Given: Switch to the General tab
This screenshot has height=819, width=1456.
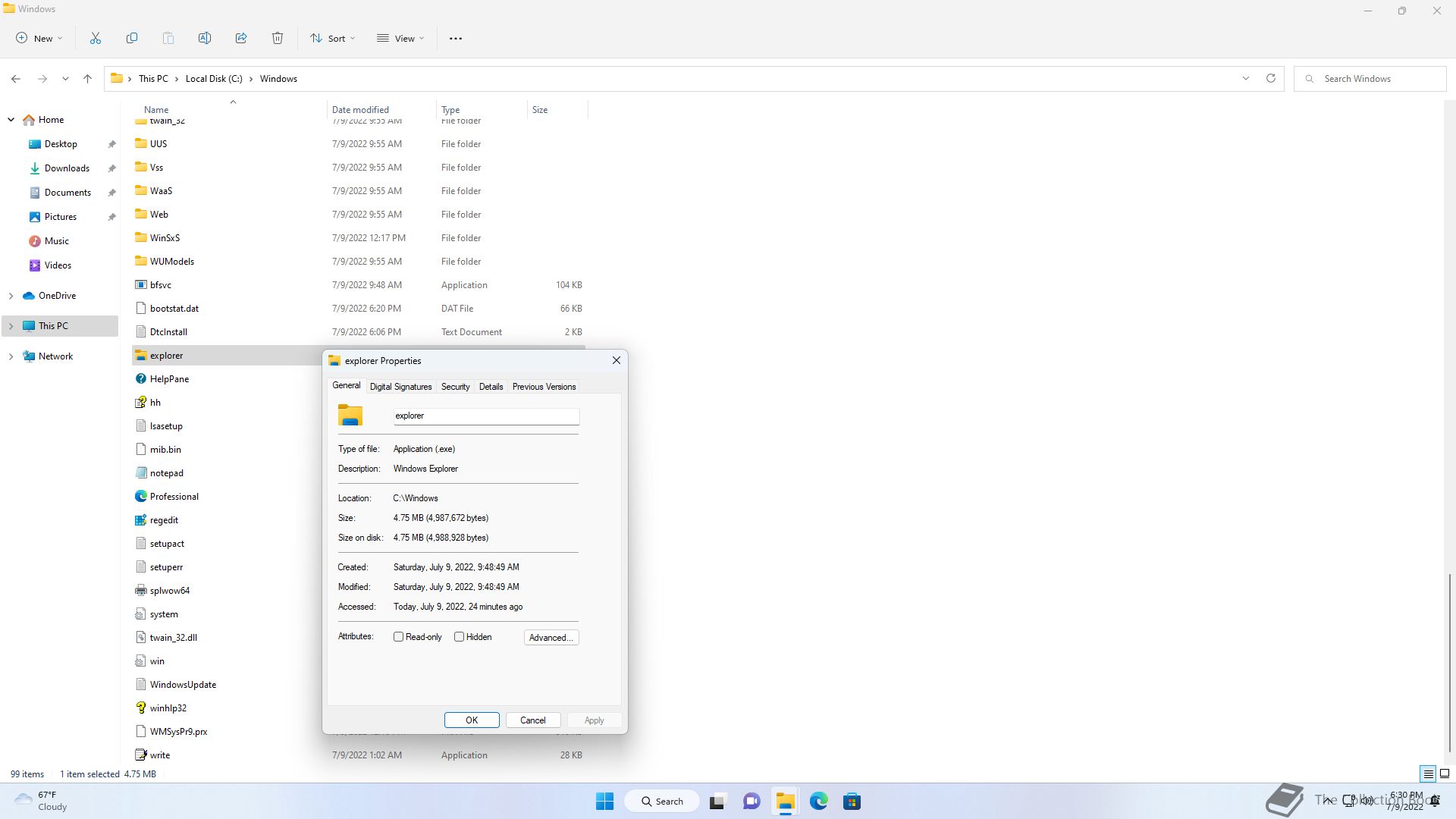Looking at the screenshot, I should [x=347, y=386].
